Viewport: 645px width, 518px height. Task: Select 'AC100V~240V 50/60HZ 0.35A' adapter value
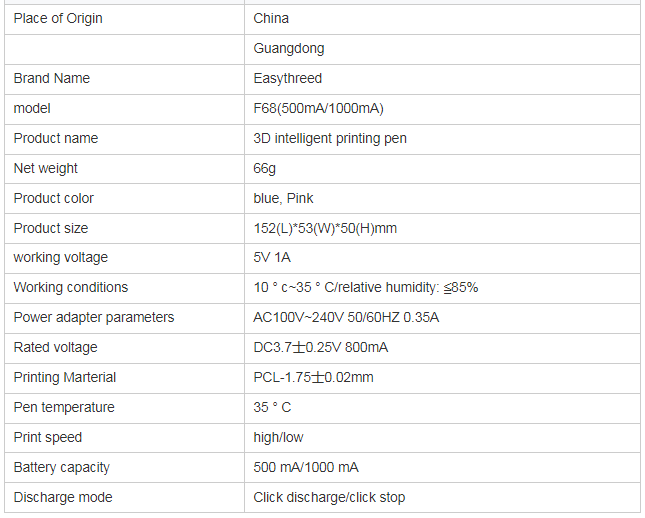pos(346,317)
